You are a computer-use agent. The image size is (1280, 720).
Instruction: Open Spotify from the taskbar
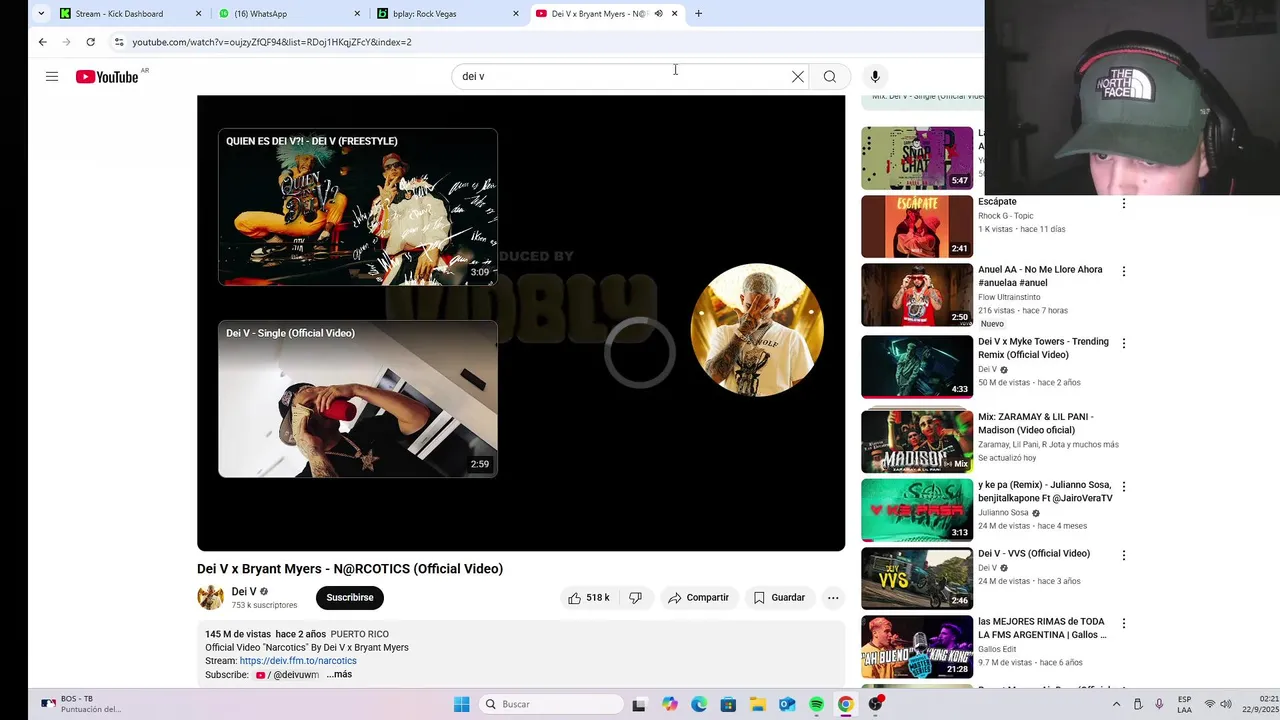(816, 704)
